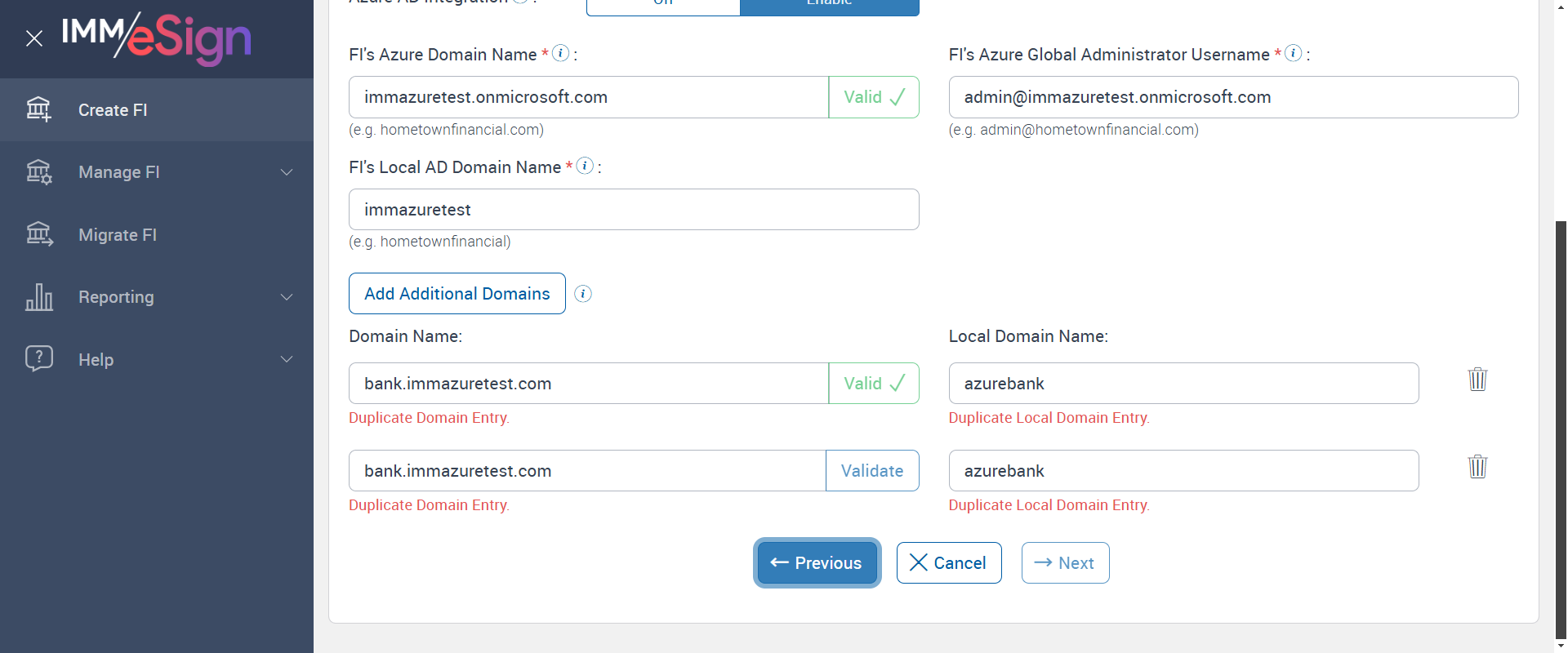Open the Migrate FI menu item
Screen dimensions: 1568x653
[x=118, y=235]
